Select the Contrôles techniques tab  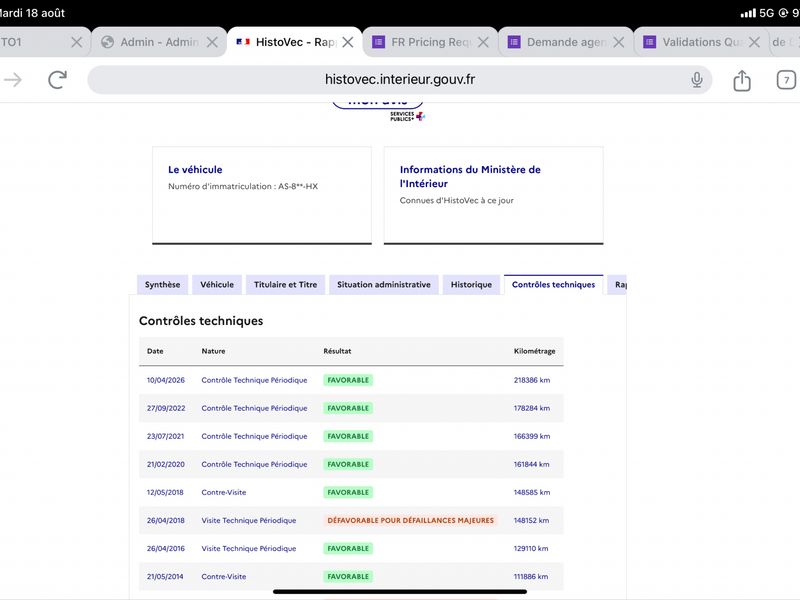[553, 285]
